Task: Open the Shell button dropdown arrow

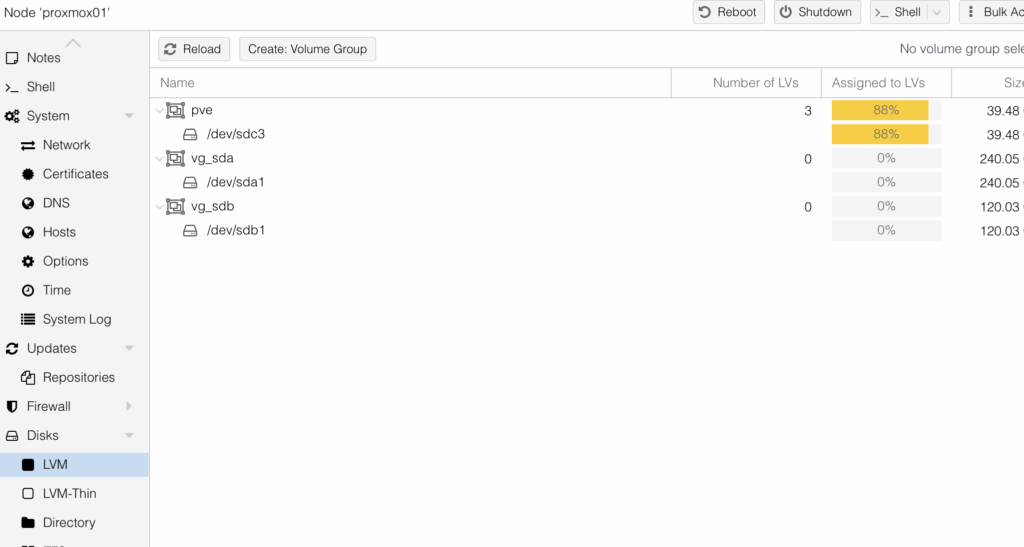Action: tap(937, 12)
